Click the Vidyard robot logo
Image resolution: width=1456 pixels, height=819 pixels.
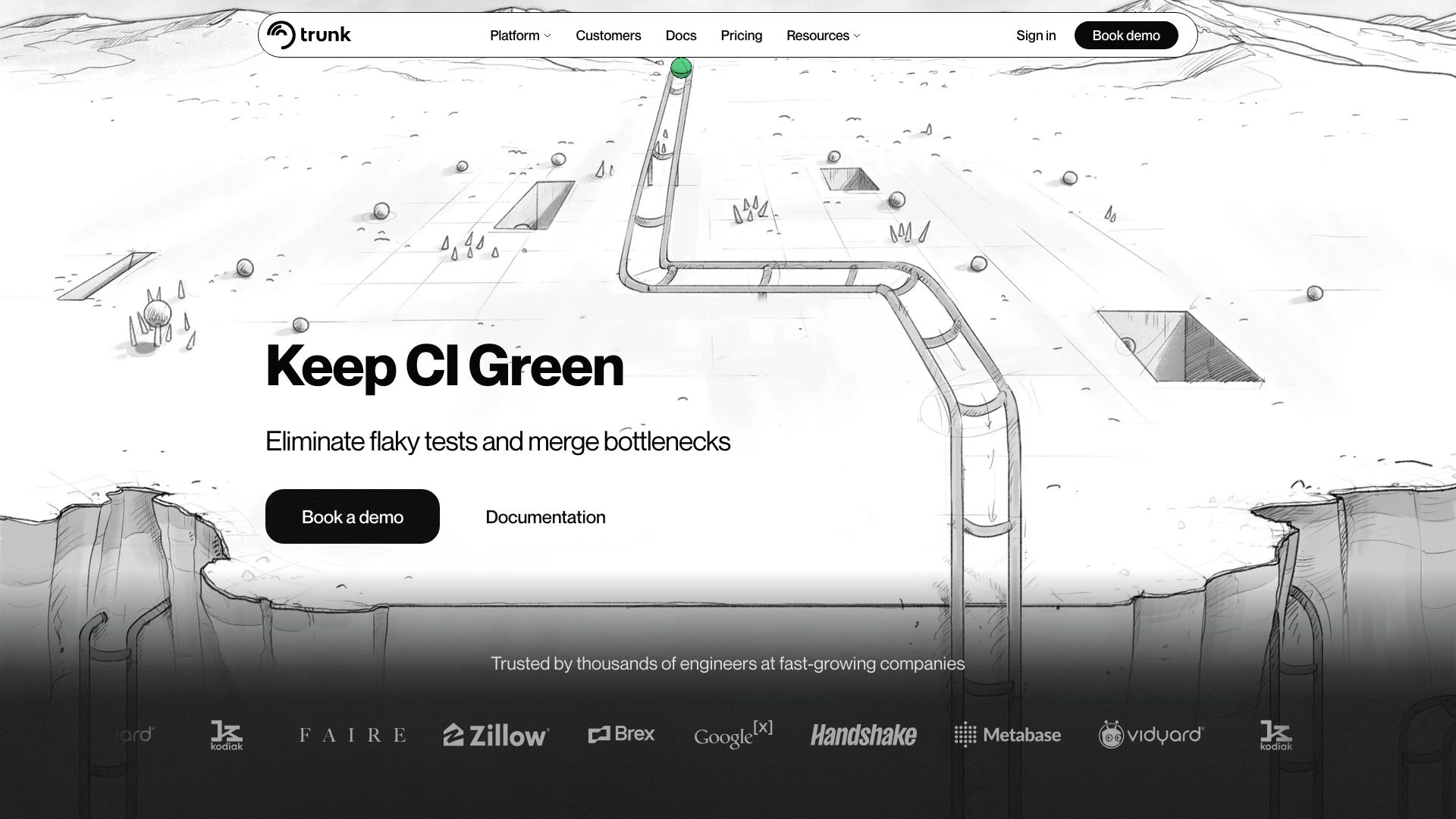point(1112,735)
